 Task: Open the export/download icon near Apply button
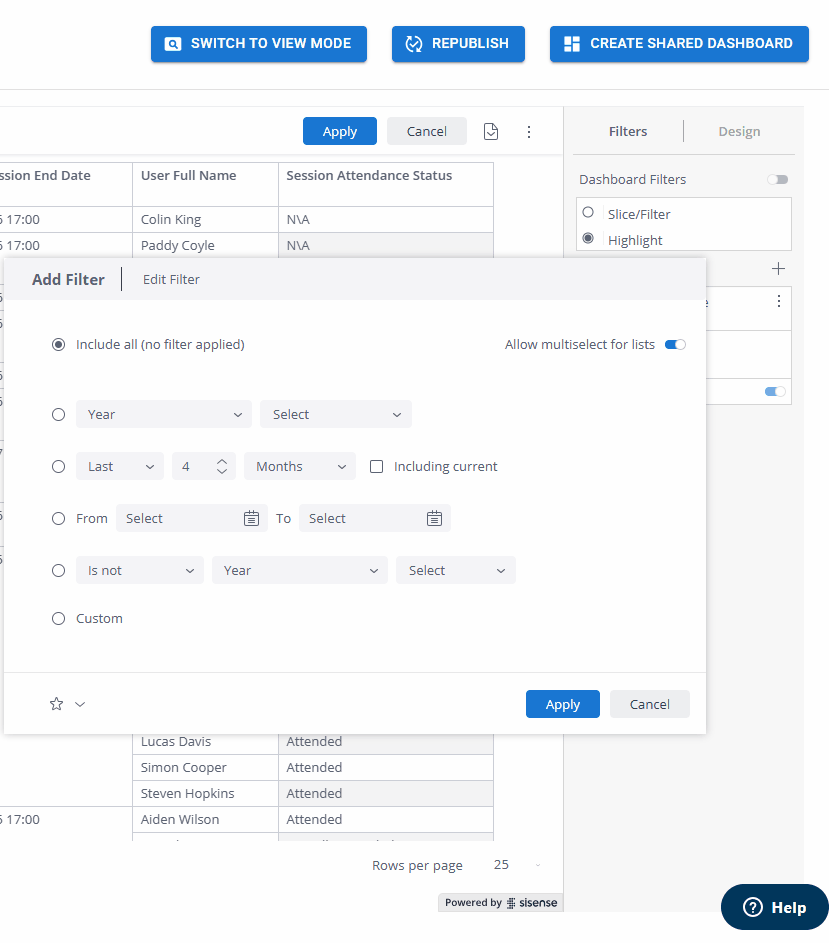pyautogui.click(x=490, y=131)
